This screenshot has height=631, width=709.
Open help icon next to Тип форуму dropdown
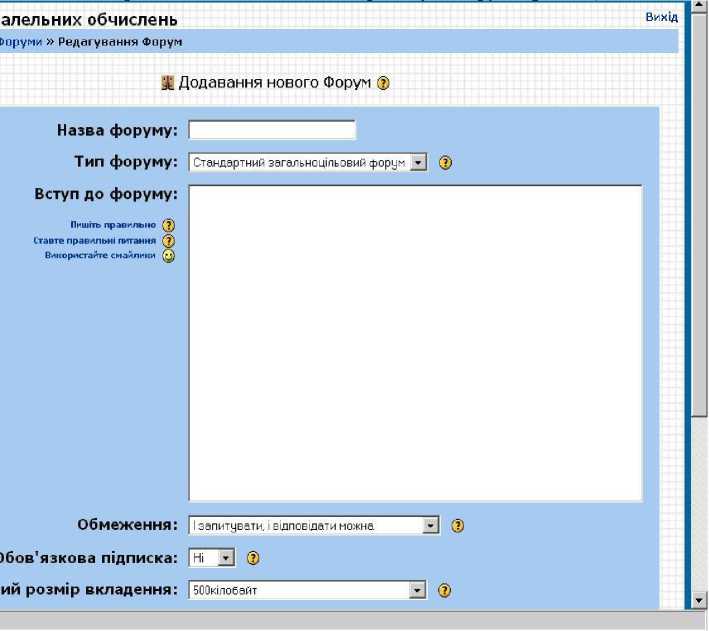(445, 162)
